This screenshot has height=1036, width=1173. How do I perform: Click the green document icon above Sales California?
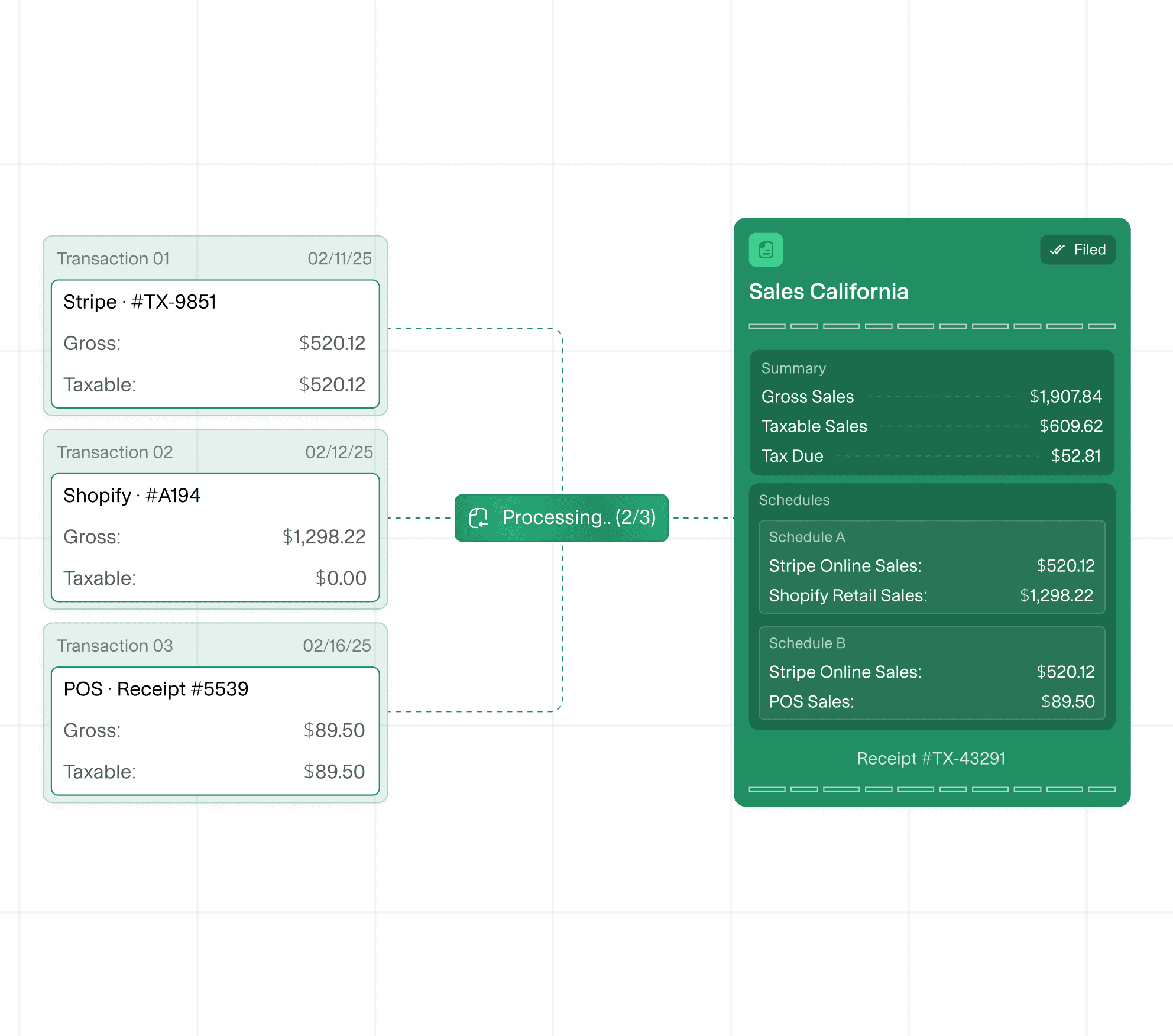tap(766, 250)
